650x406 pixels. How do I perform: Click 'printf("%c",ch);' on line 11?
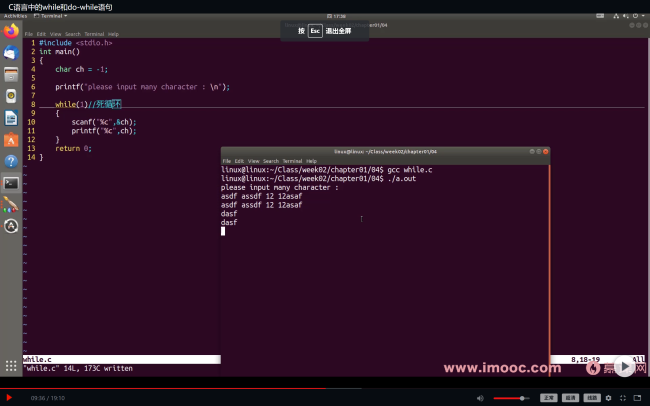click(x=104, y=131)
